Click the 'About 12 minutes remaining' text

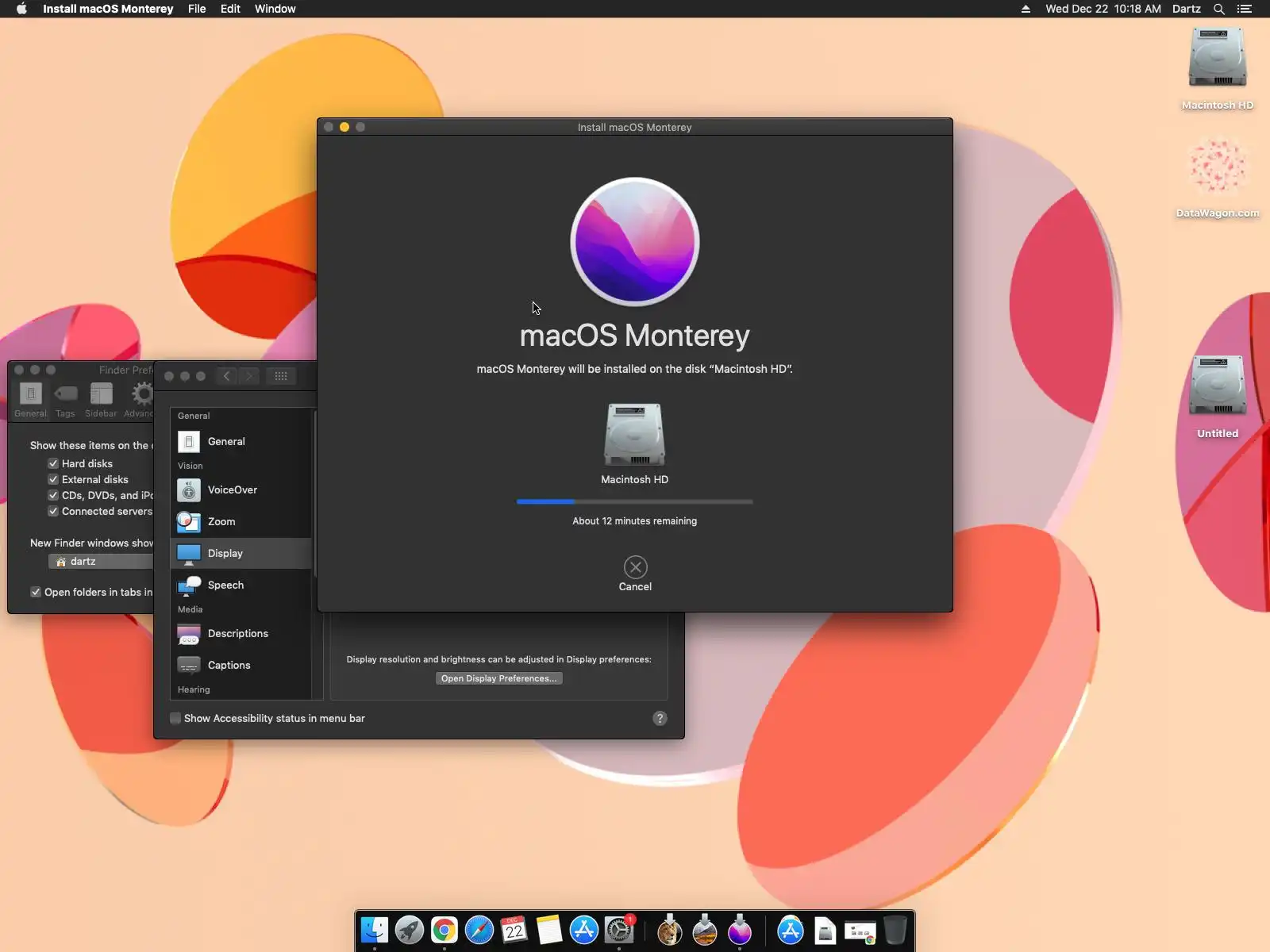click(x=634, y=520)
